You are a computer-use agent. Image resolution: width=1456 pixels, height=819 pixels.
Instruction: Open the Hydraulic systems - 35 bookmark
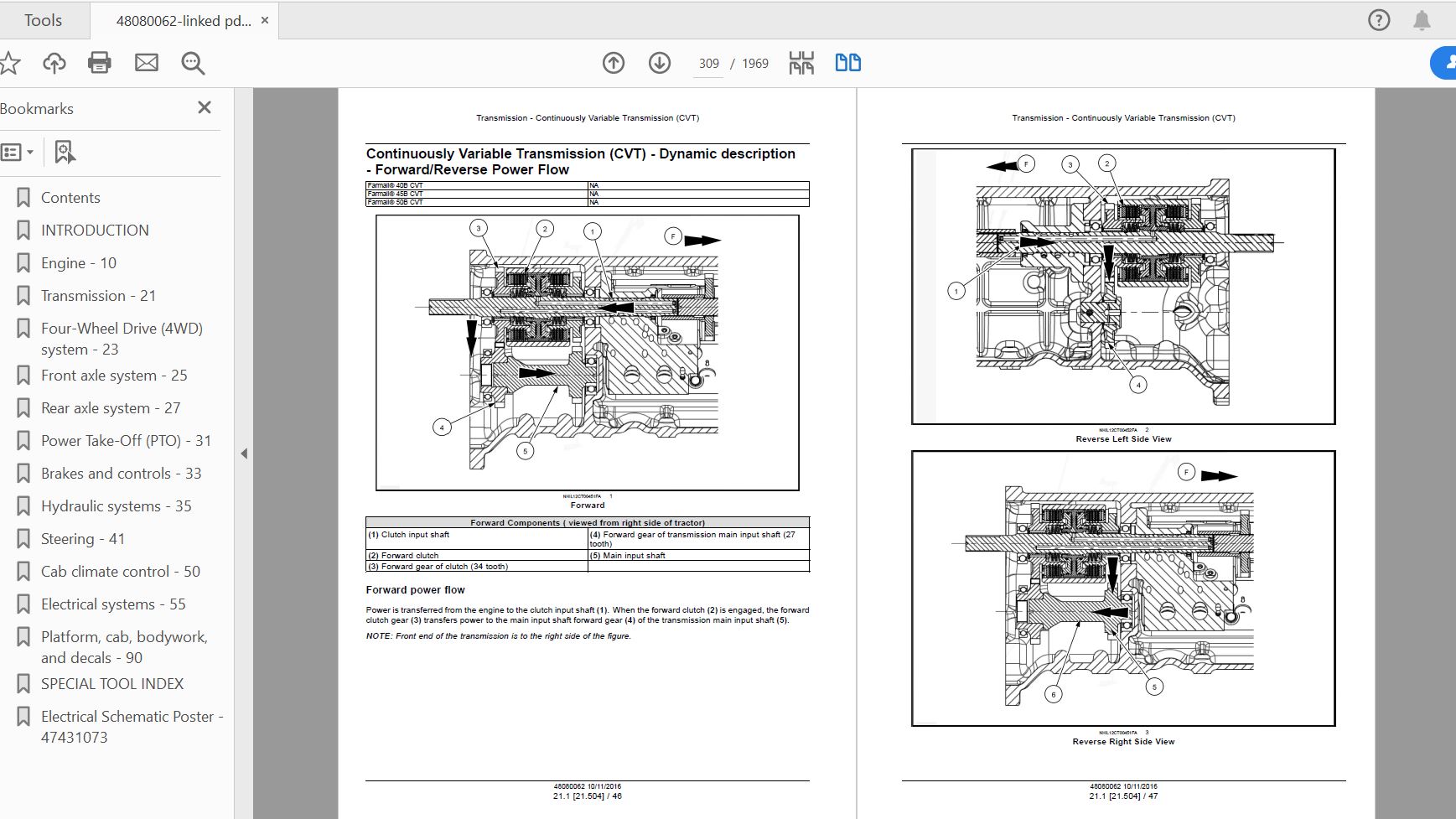(x=117, y=505)
